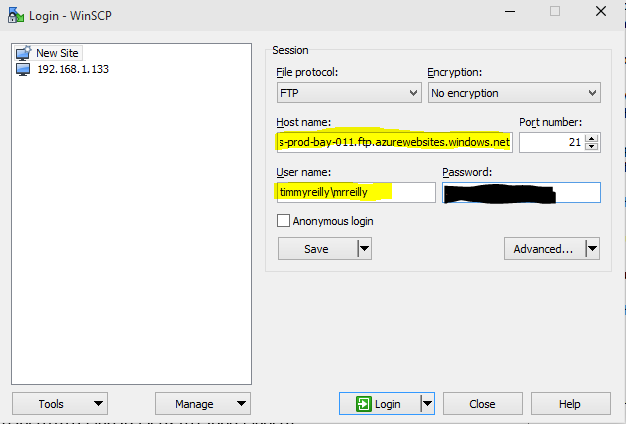This screenshot has height=424, width=626.
Task: Click the monitor icon beside 192.168.1.133
Action: tap(23, 69)
